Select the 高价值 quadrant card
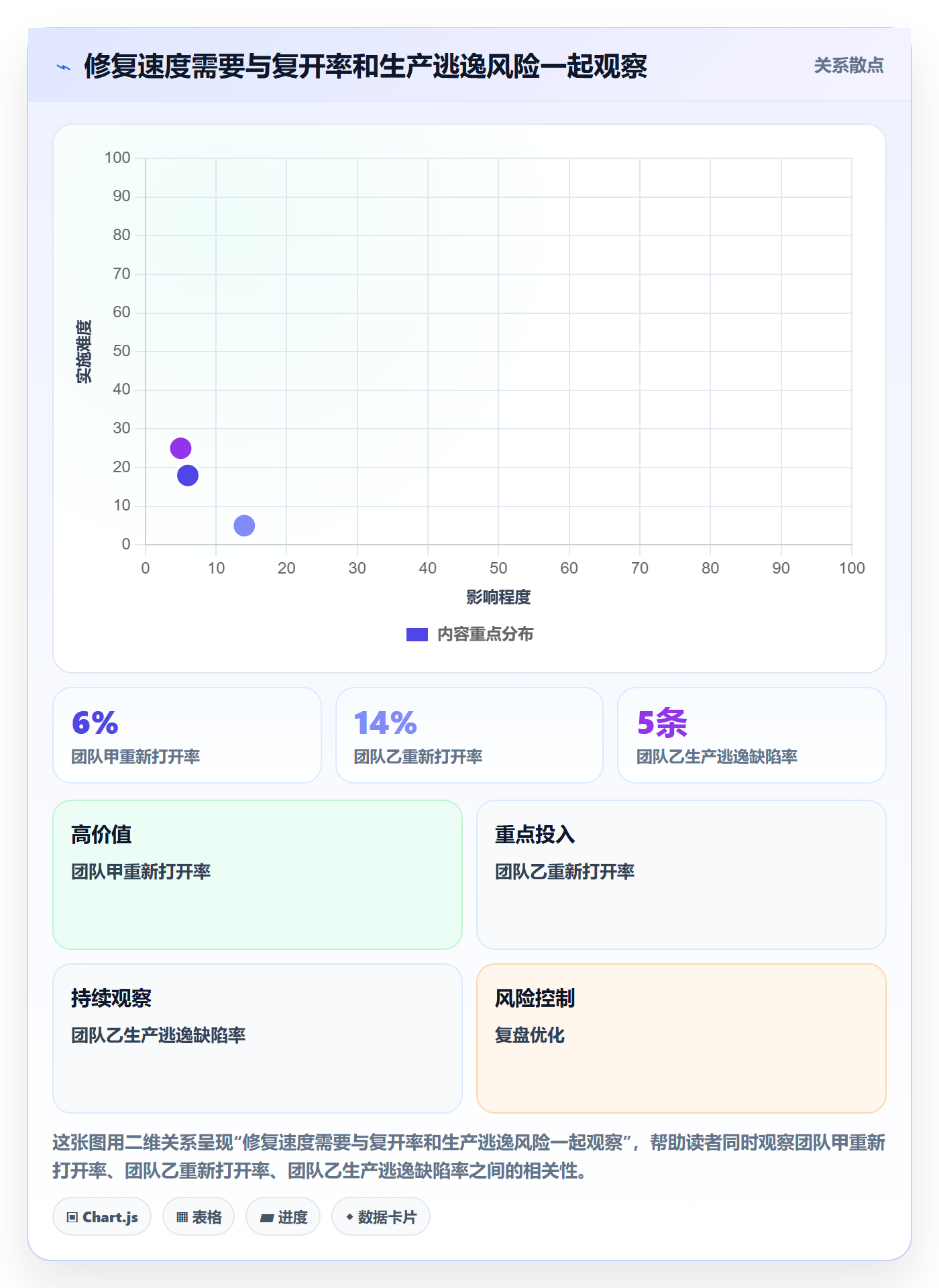This screenshot has height=1288, width=939. pyautogui.click(x=258, y=875)
